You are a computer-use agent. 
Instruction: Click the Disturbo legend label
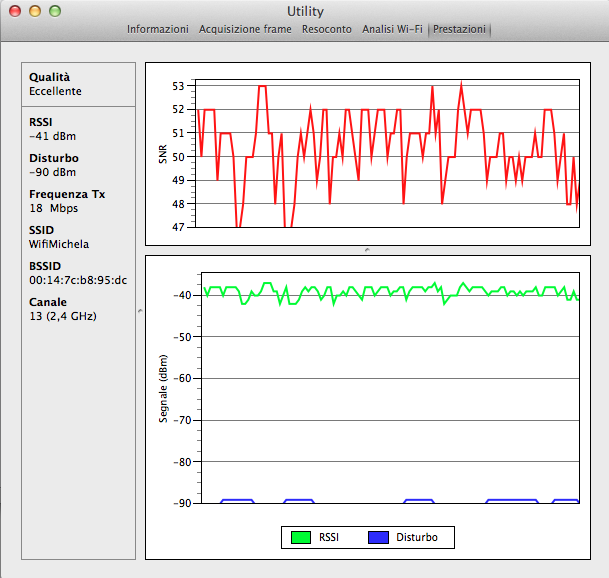click(x=417, y=537)
